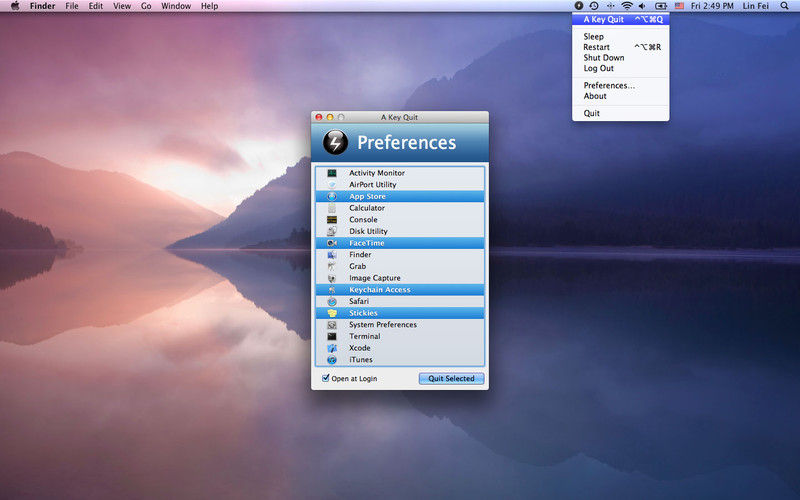This screenshot has width=800, height=500.
Task: Select the Grab row text
Action: (x=357, y=266)
